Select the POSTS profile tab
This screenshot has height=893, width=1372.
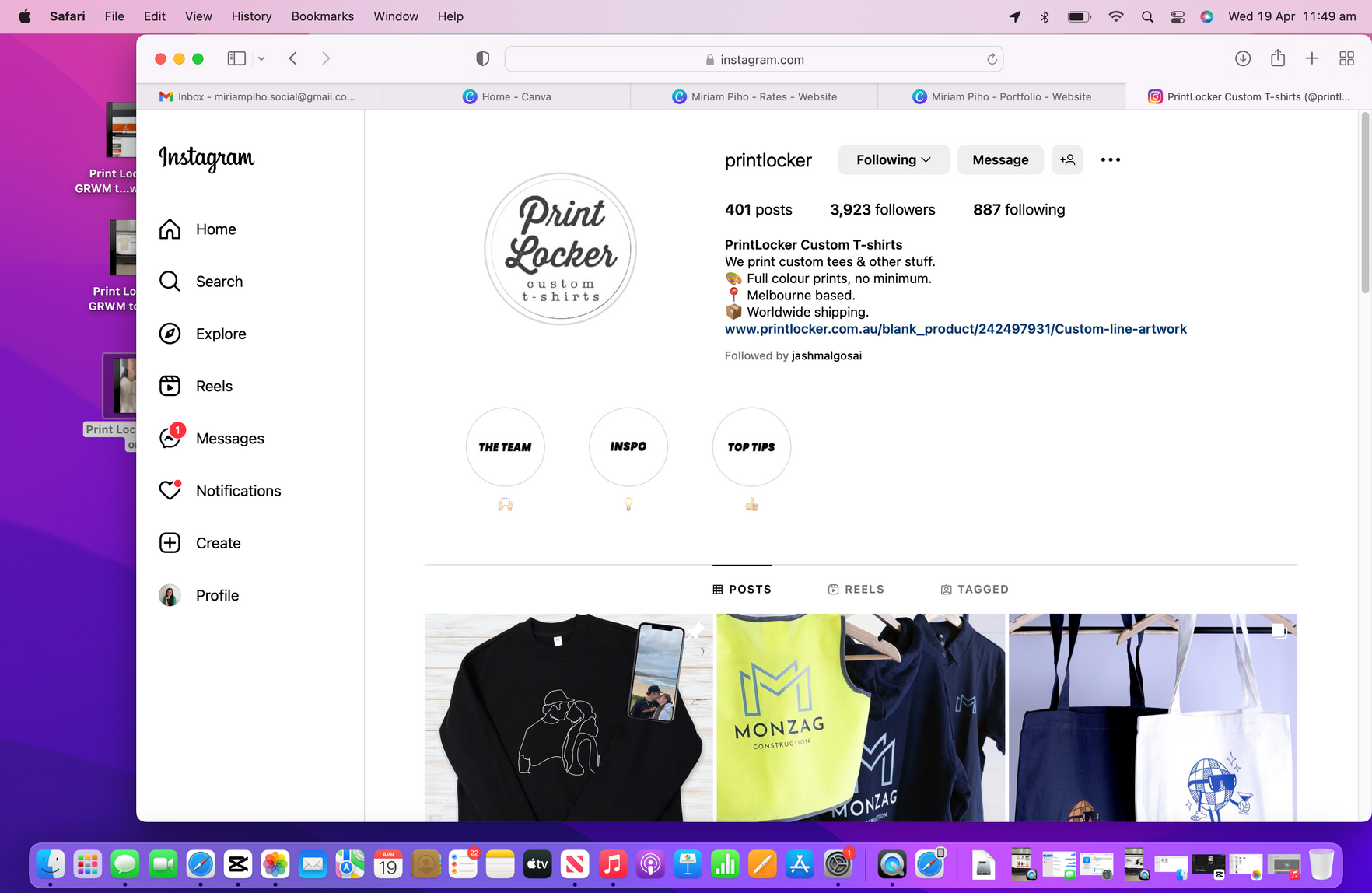pyautogui.click(x=742, y=590)
